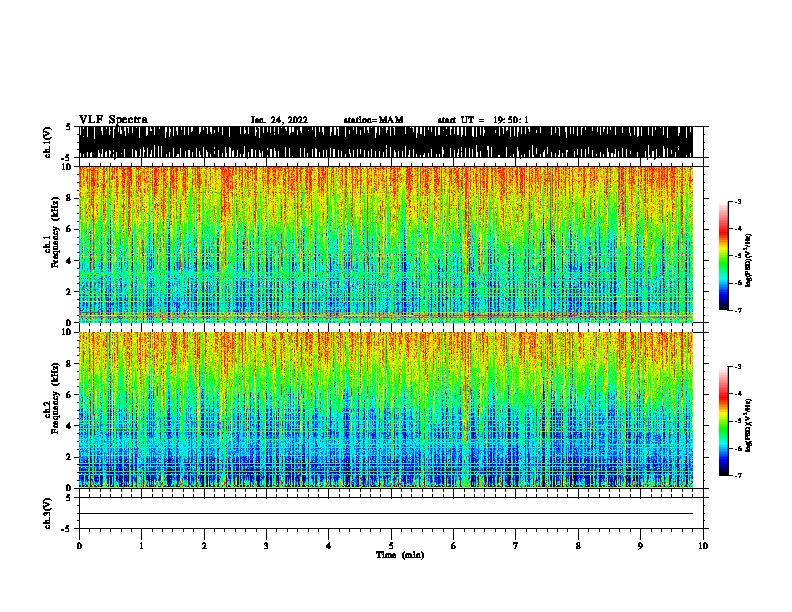Viewport: 792px width, 612px height.
Task: Click the "ch.3(V)" axis label
Action: (48, 513)
